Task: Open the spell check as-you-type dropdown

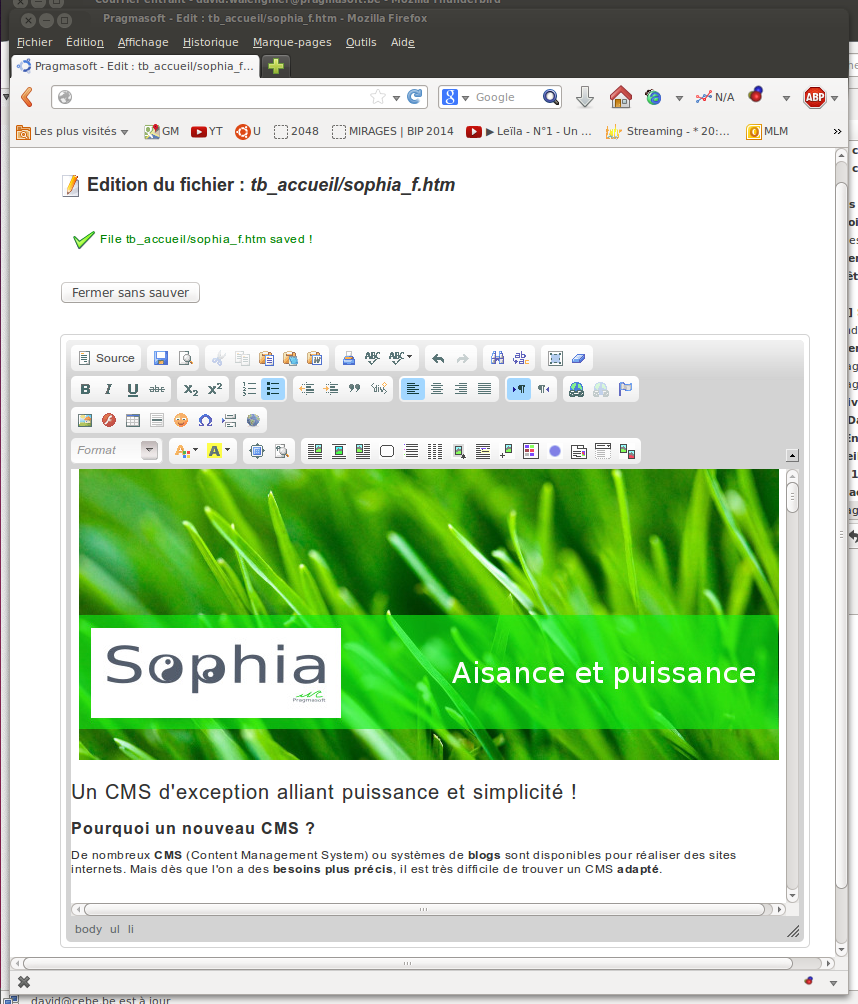Action: tap(401, 358)
